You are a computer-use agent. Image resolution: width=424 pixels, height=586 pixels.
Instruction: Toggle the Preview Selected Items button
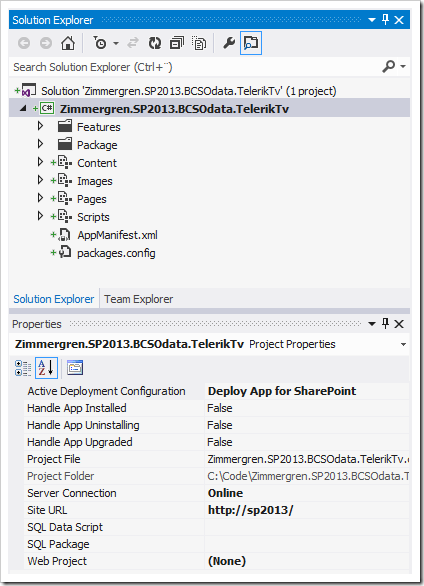(x=251, y=43)
